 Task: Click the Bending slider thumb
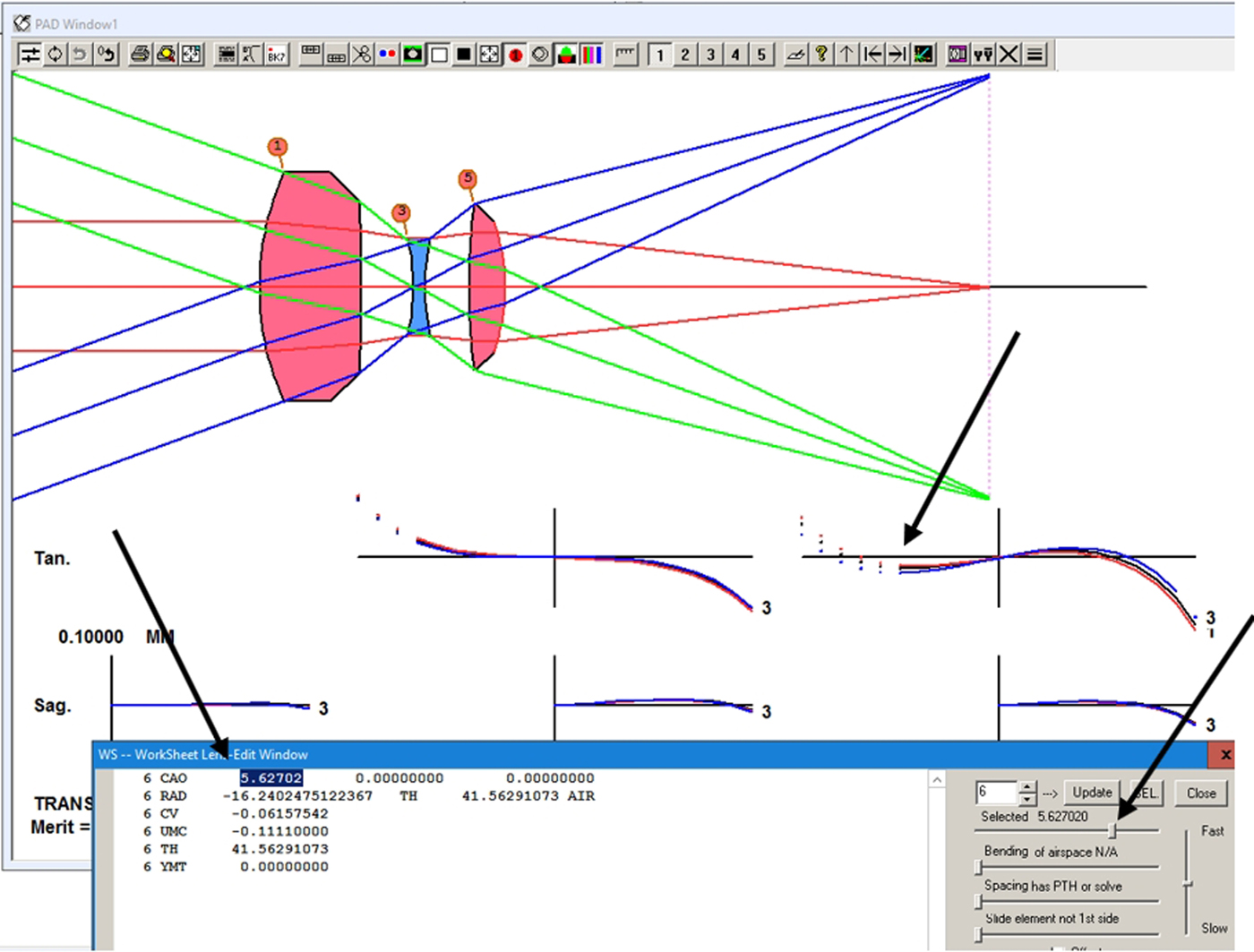(x=979, y=867)
